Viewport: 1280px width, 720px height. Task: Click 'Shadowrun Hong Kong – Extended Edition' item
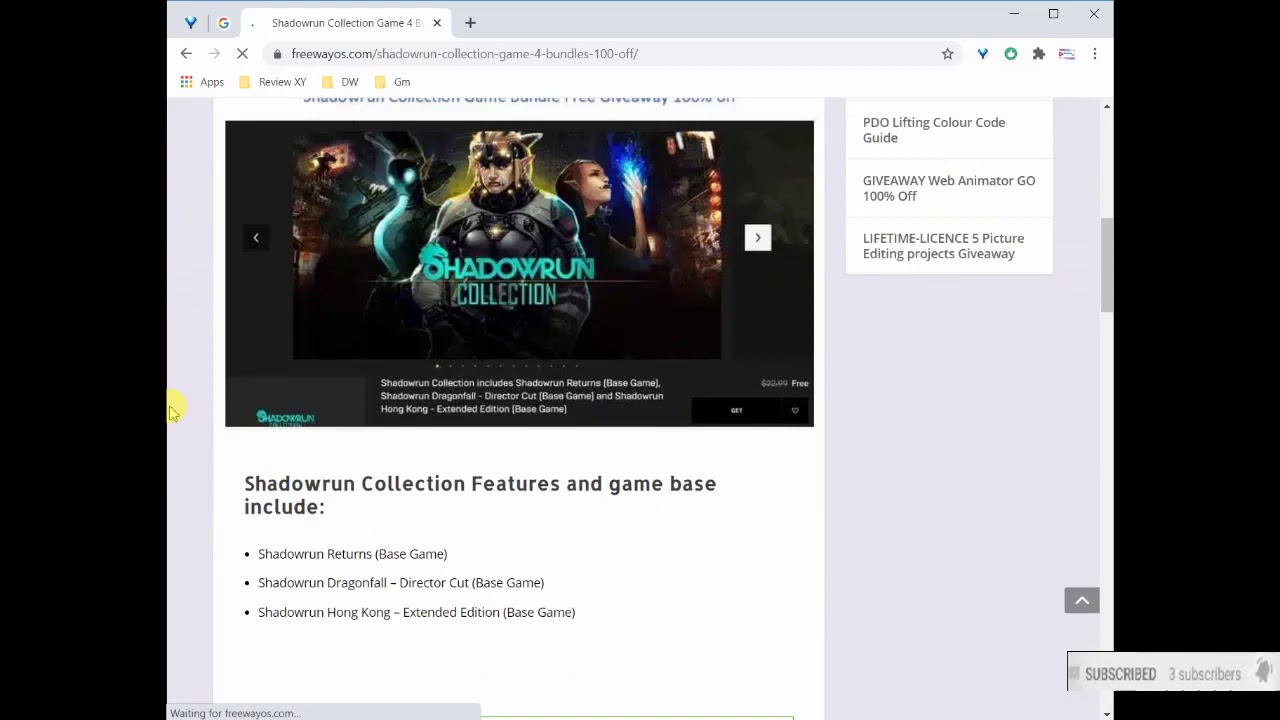click(x=416, y=612)
